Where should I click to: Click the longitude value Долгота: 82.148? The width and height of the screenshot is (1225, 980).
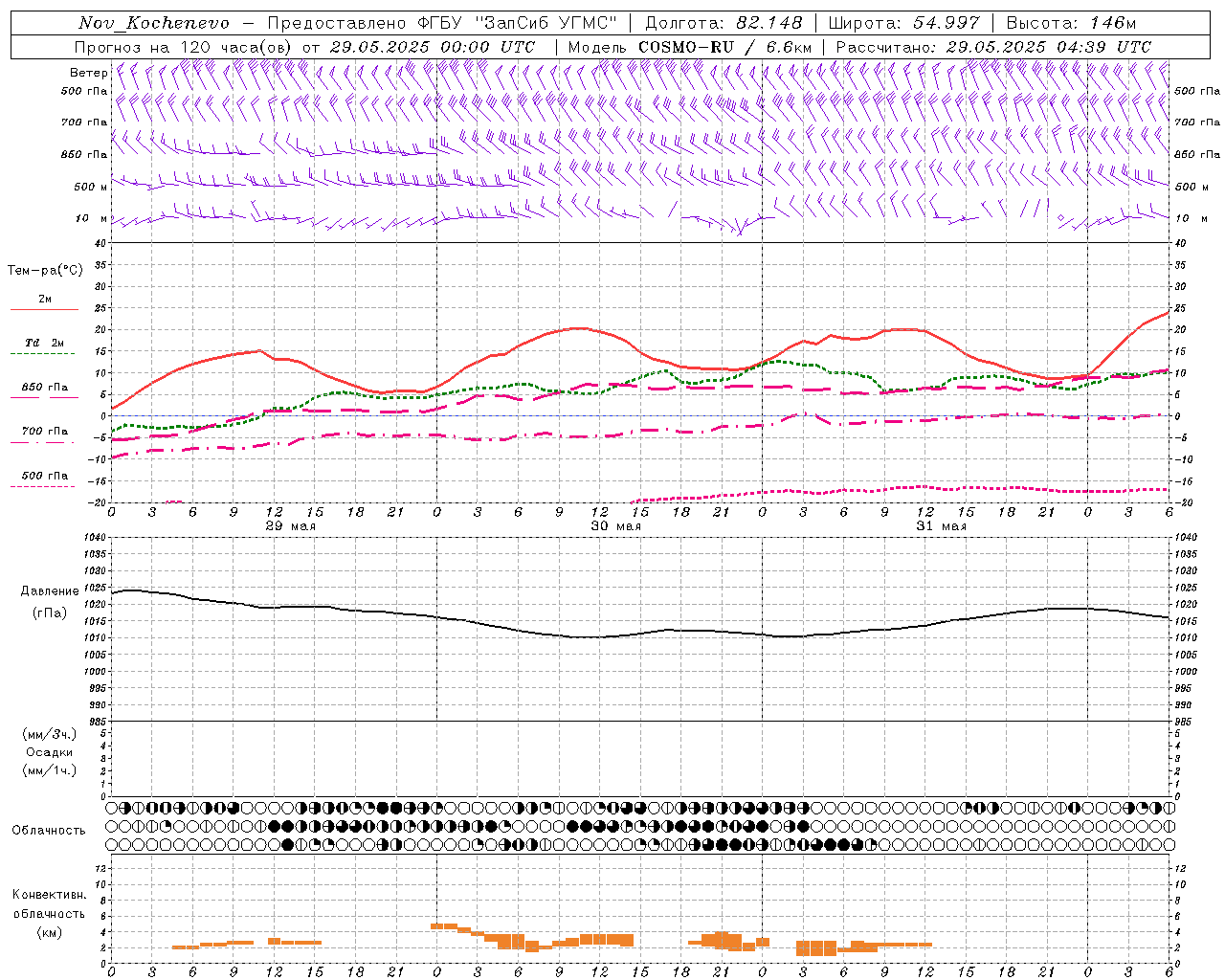(724, 23)
